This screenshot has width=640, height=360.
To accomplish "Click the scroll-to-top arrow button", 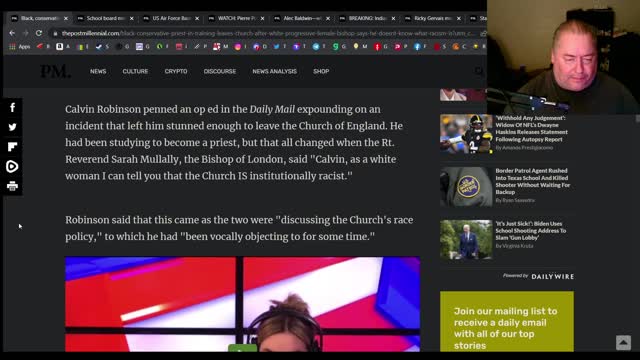I will point(623,342).
